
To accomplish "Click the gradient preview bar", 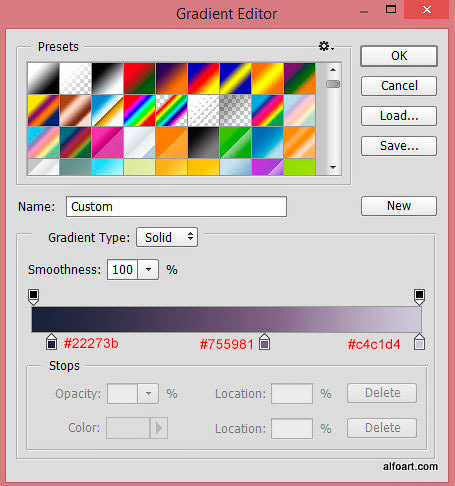I will [227, 319].
